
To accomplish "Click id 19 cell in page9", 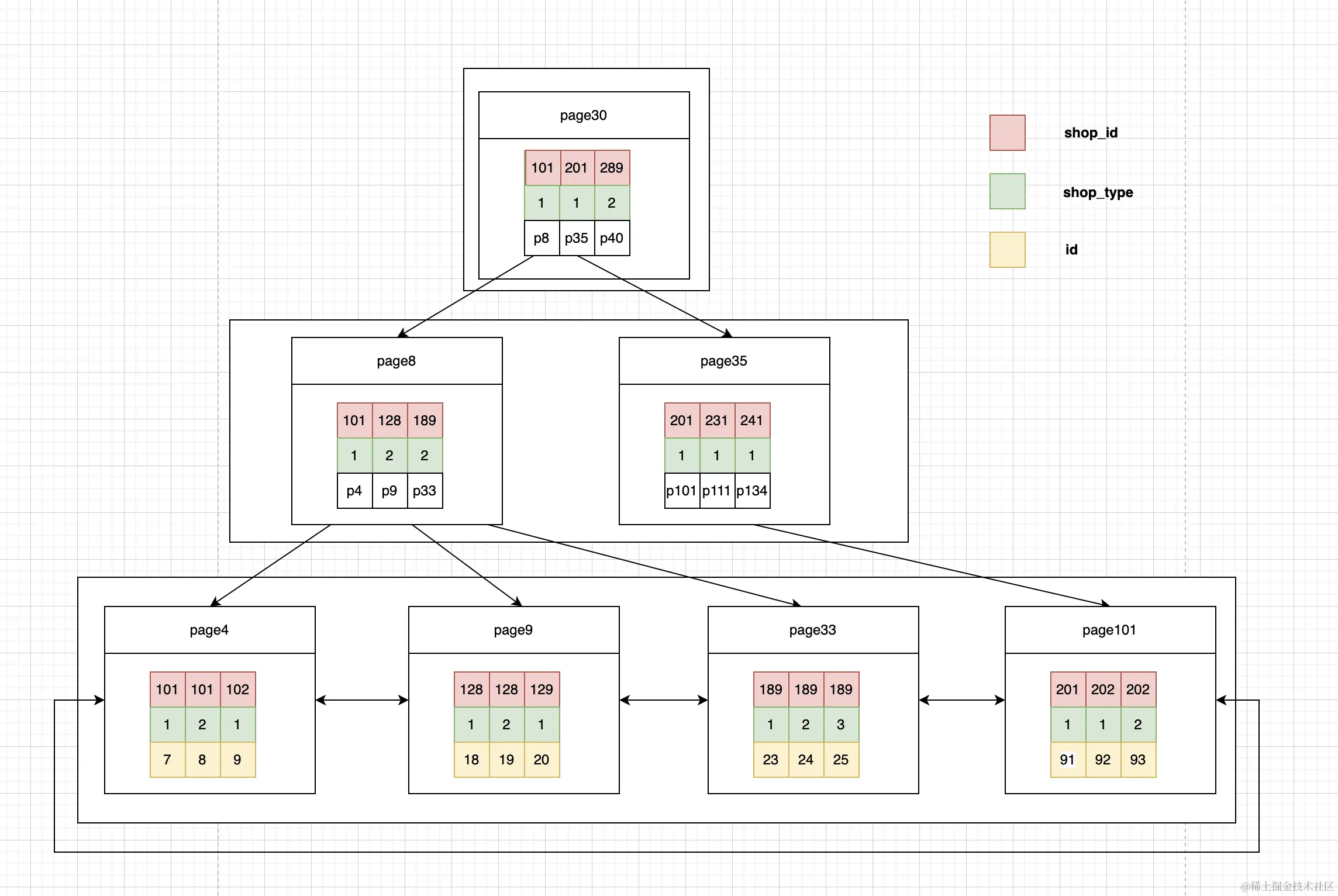I will pyautogui.click(x=507, y=760).
